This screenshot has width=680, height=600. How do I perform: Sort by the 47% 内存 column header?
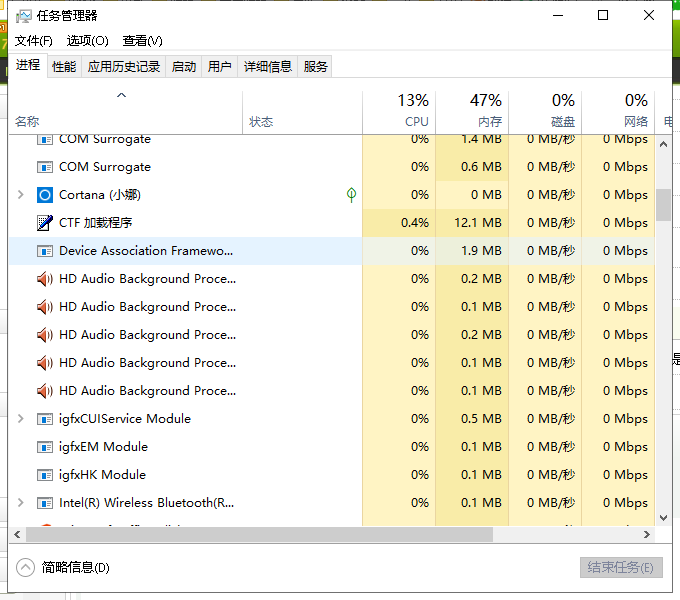pos(472,111)
